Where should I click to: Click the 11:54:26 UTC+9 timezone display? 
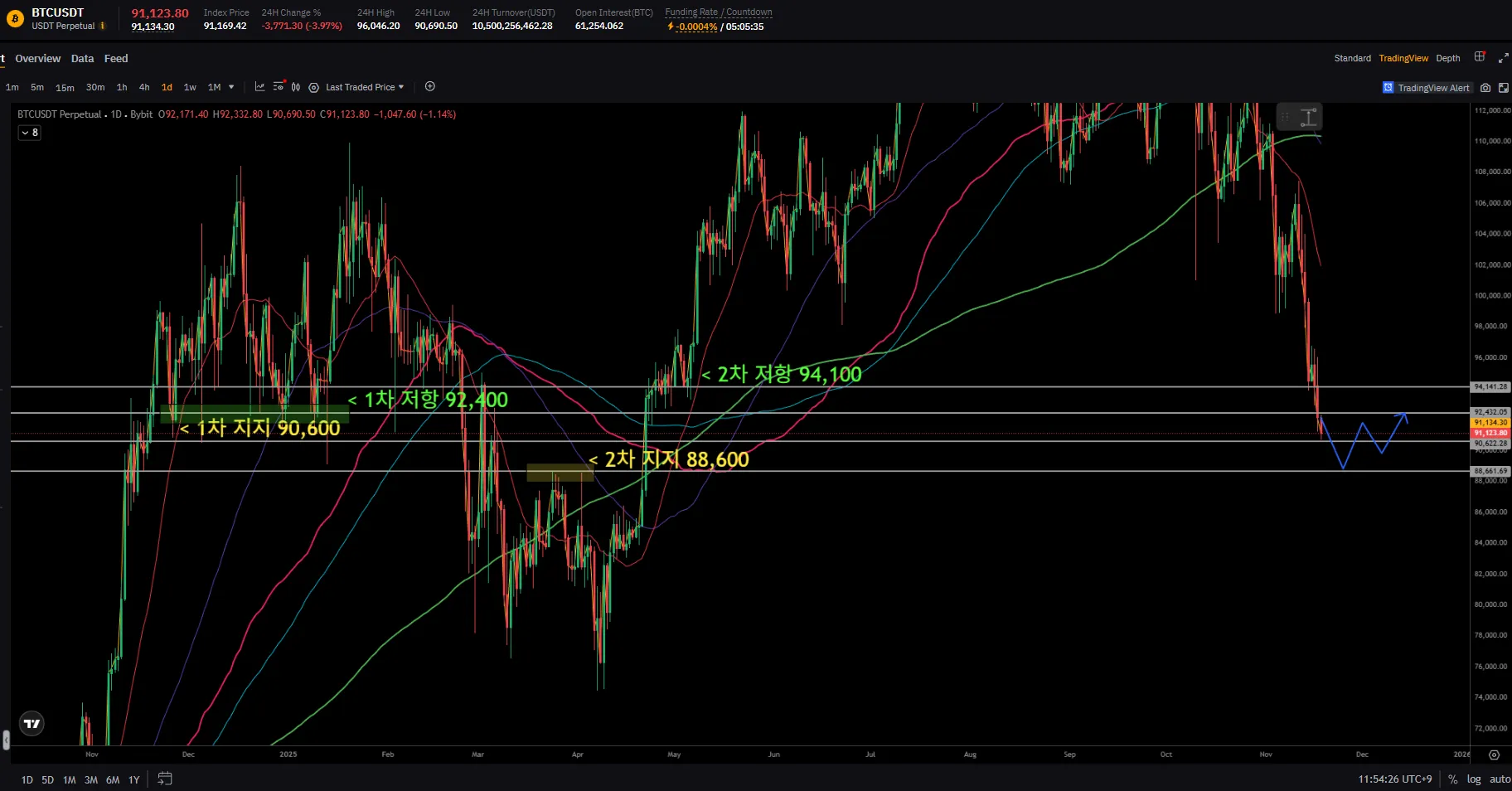(1394, 779)
